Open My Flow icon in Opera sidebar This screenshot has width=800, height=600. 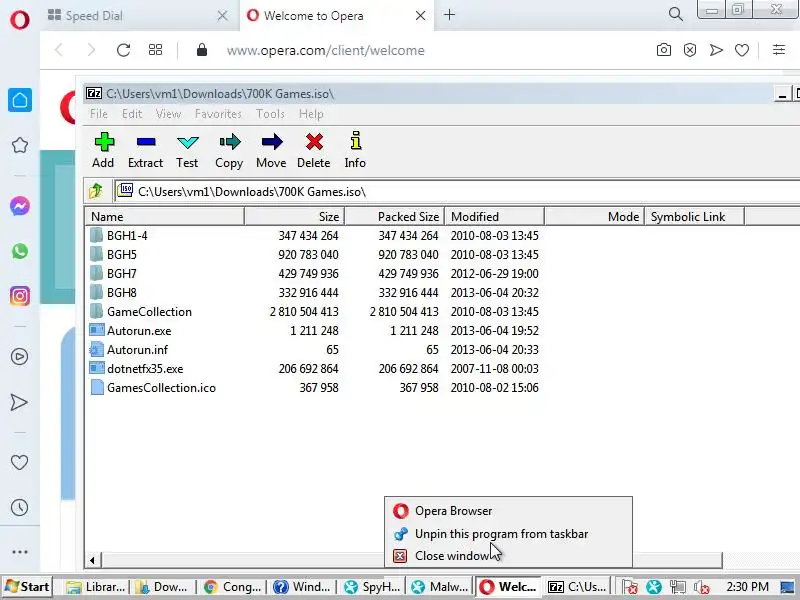click(19, 403)
